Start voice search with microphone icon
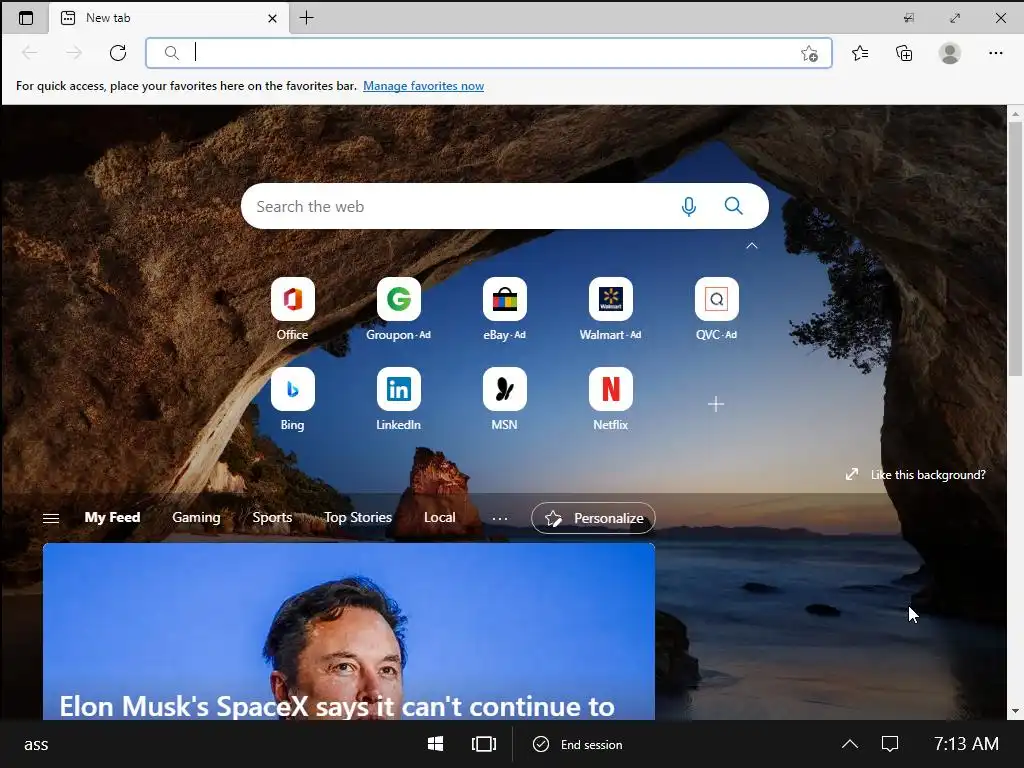Viewport: 1024px width, 768px height. click(688, 206)
